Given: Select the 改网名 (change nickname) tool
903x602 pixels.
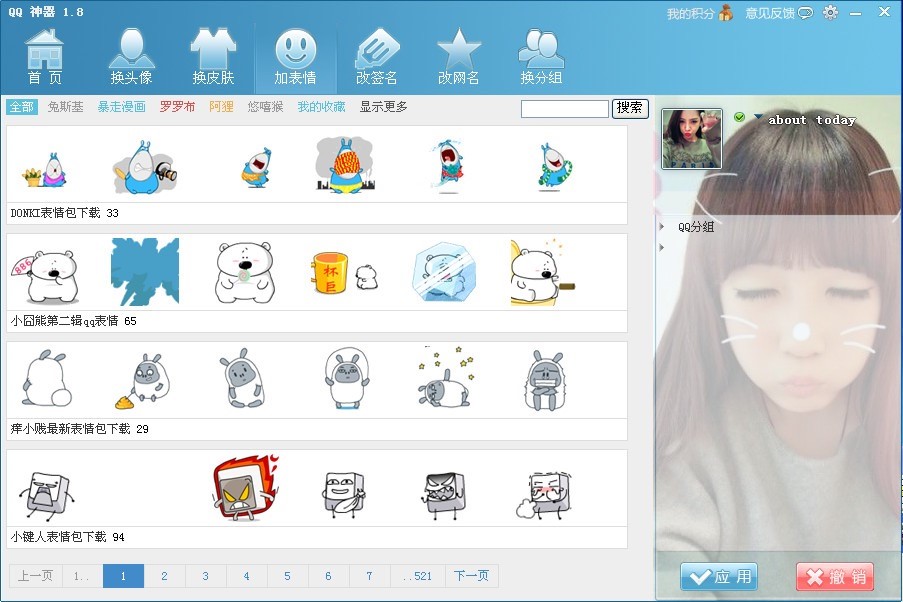Looking at the screenshot, I should [x=458, y=55].
